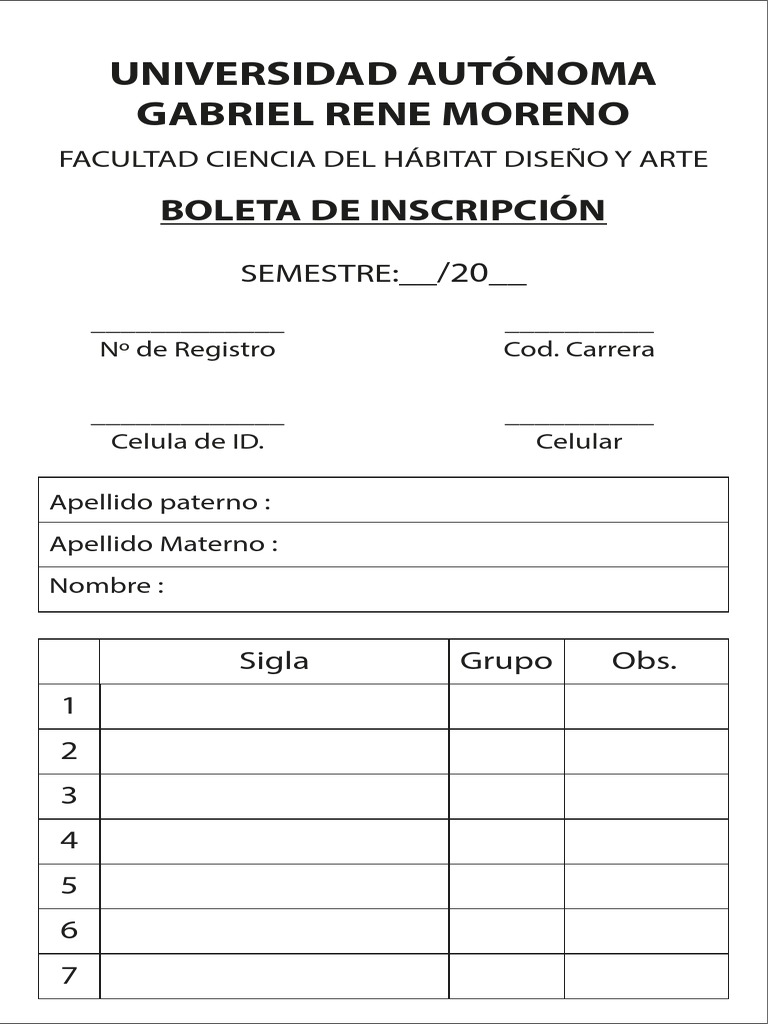
Task: Select the Apellido Materno field
Action: [x=500, y=545]
